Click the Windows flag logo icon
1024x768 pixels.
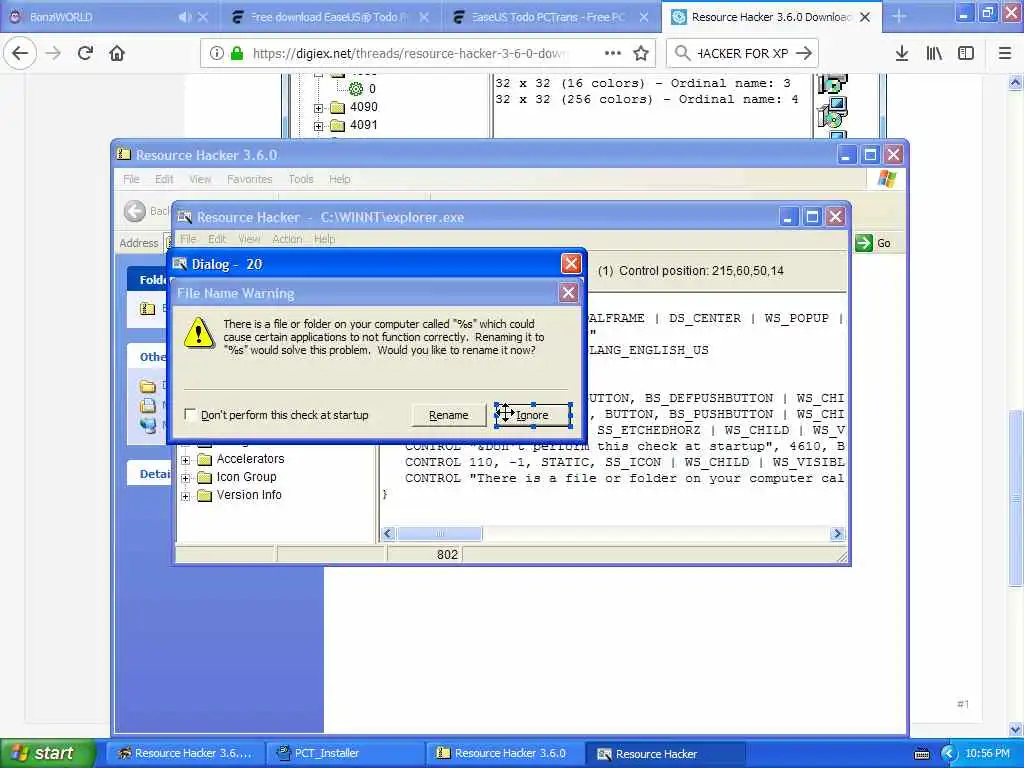point(887,179)
